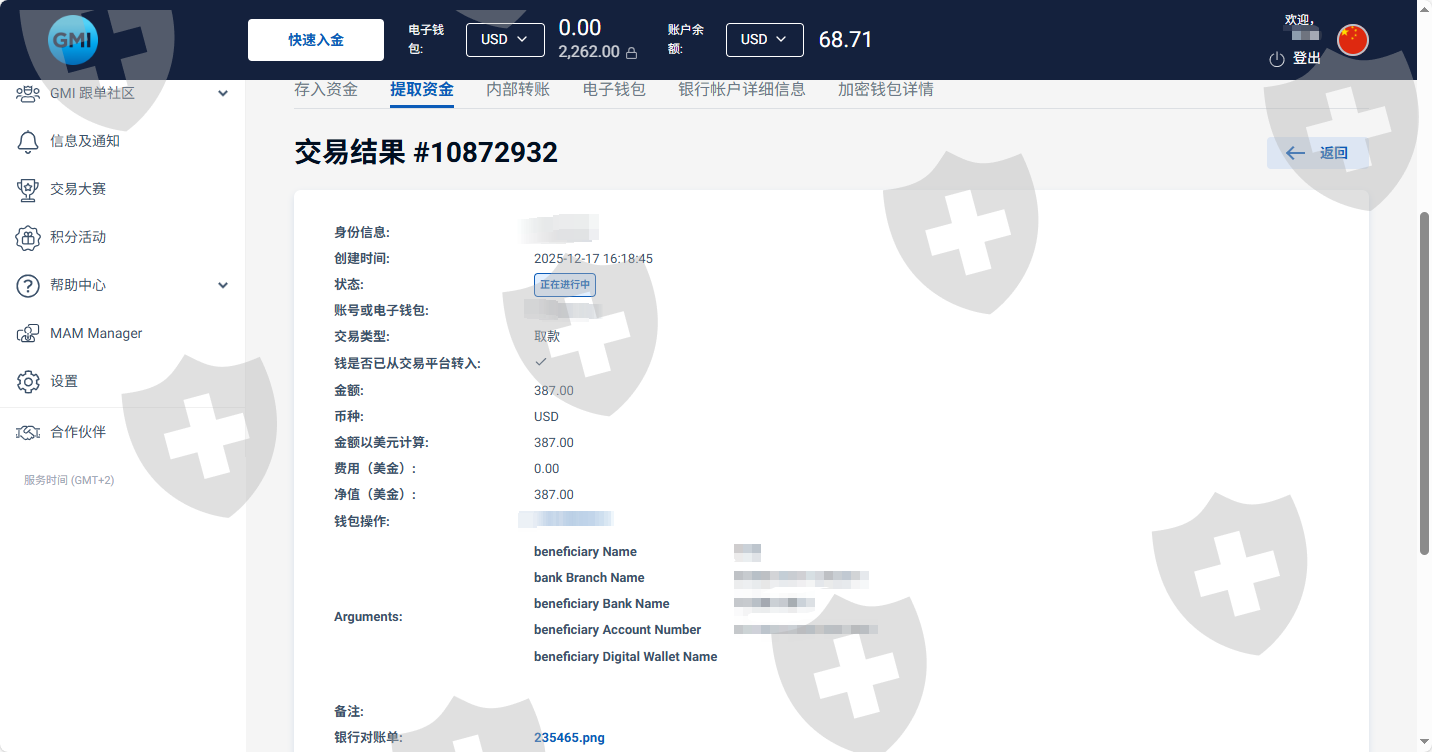1432x752 pixels.
Task: Click the 快速入金 button
Action: [x=316, y=40]
